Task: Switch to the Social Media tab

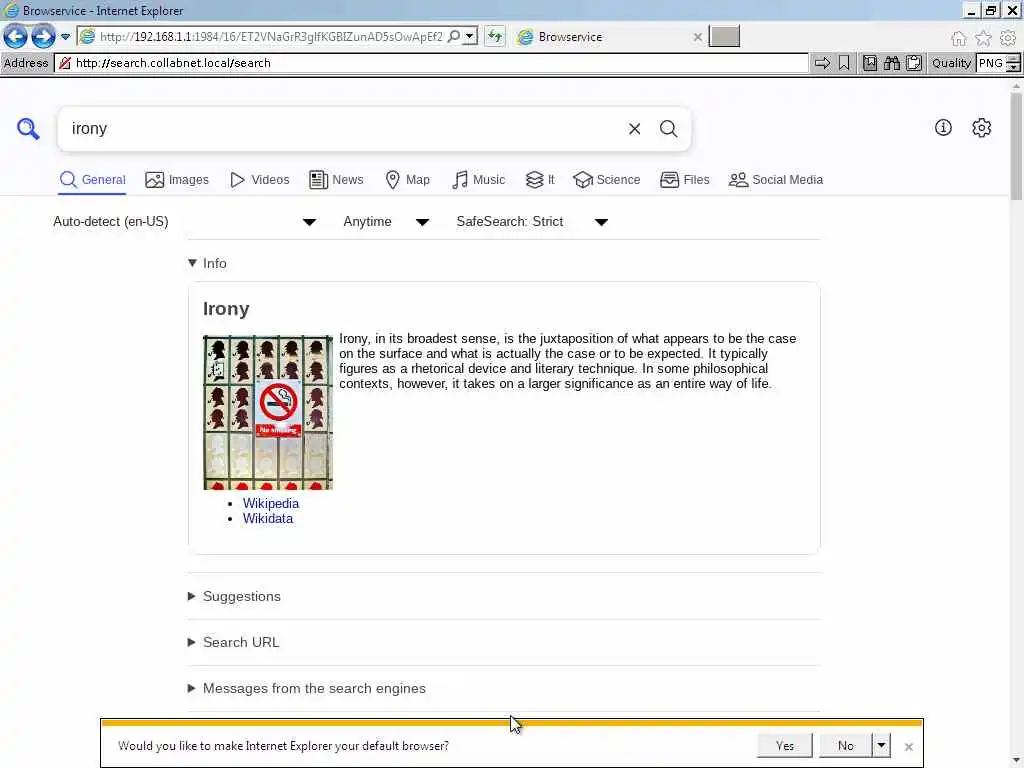Action: pyautogui.click(x=775, y=180)
